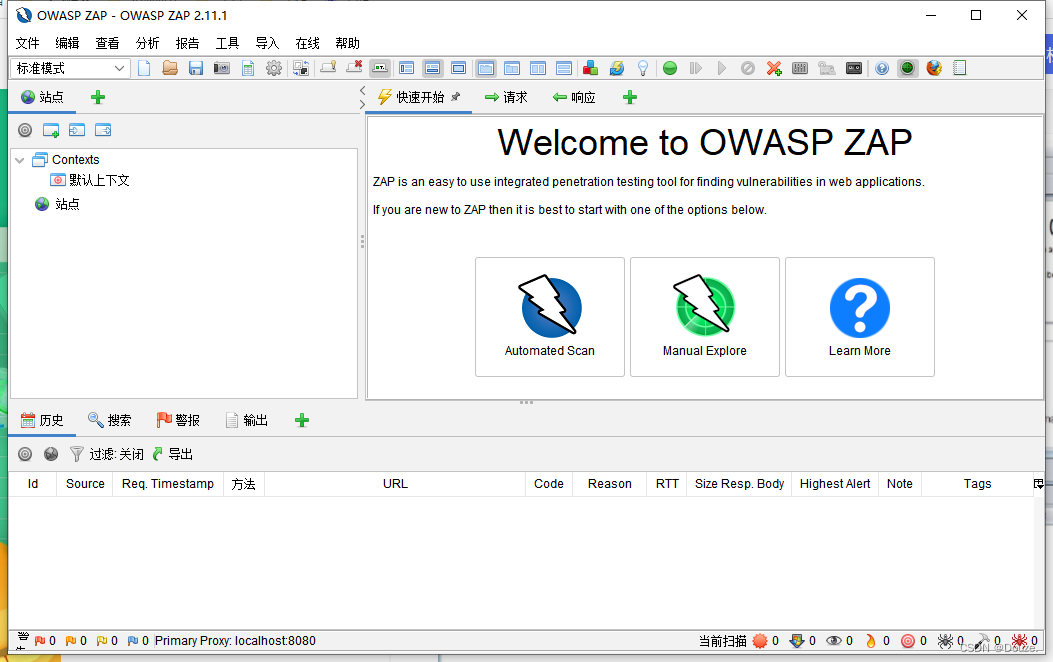This screenshot has height=662, width=1053.
Task: Add a tab with plus next to 站点
Action: 98,97
